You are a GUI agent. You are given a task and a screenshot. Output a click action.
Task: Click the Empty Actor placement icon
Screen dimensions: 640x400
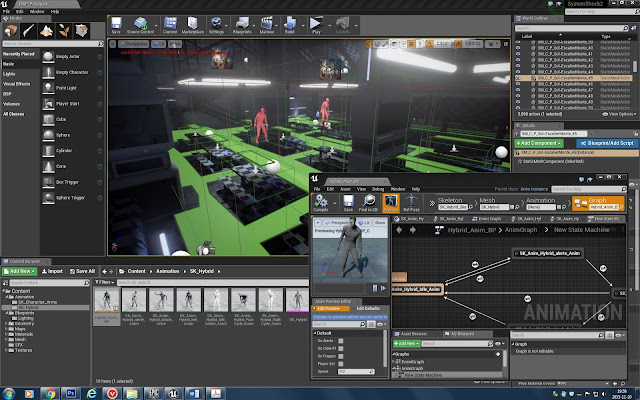click(x=48, y=56)
